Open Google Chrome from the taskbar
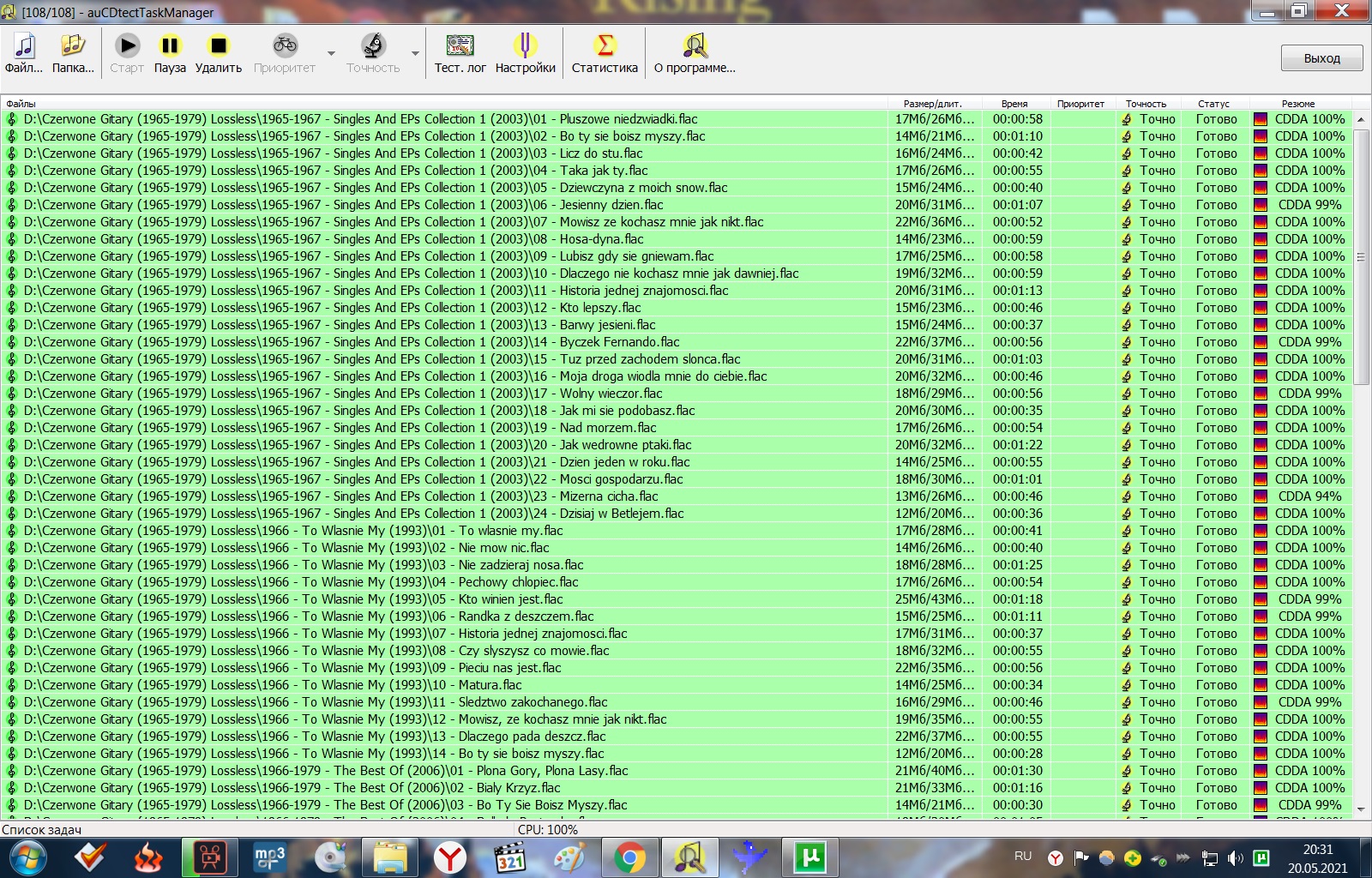Viewport: 1372px width, 878px height. [629, 857]
